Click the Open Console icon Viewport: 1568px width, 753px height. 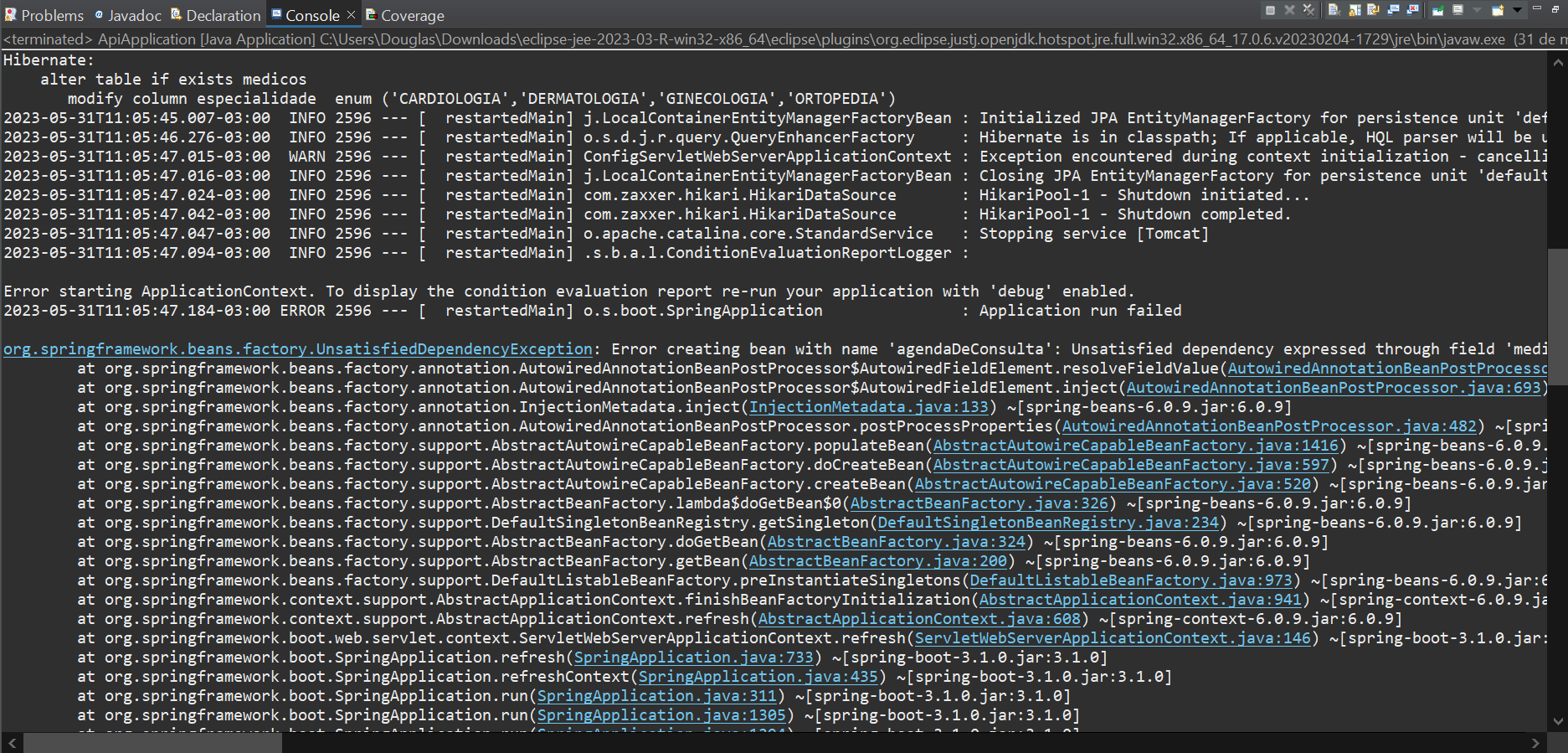tap(1498, 10)
